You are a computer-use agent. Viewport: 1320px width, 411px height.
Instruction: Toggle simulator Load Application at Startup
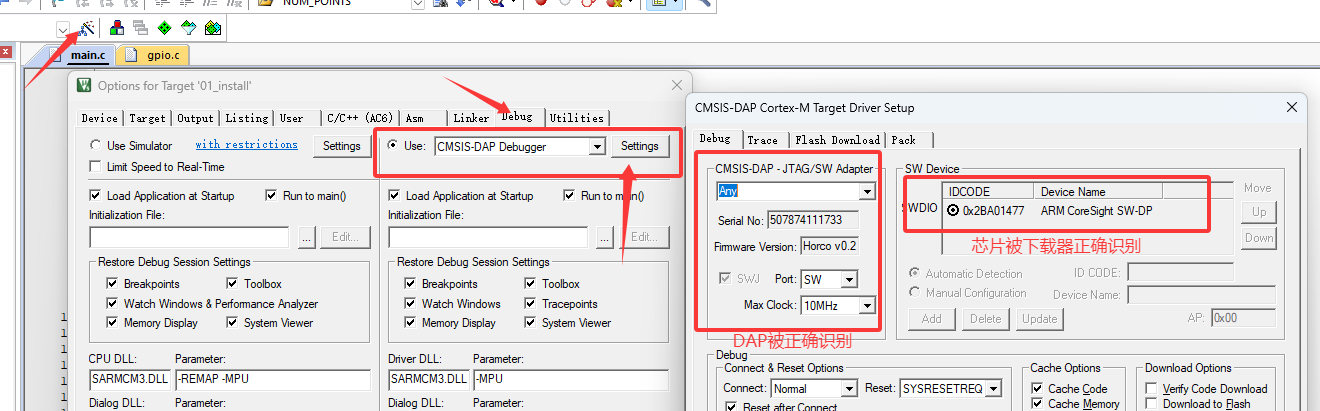pos(95,196)
